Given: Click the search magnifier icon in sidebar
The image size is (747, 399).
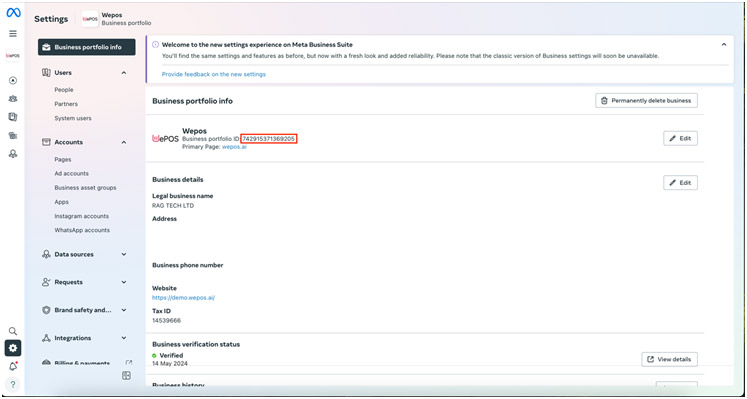Looking at the screenshot, I should click(13, 331).
